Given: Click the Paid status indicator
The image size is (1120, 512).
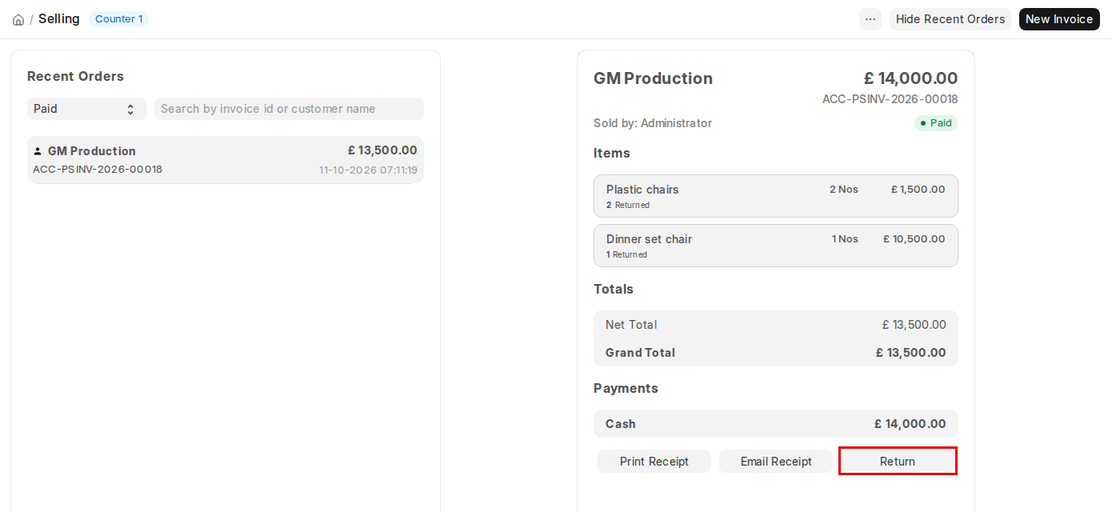Looking at the screenshot, I should point(936,123).
